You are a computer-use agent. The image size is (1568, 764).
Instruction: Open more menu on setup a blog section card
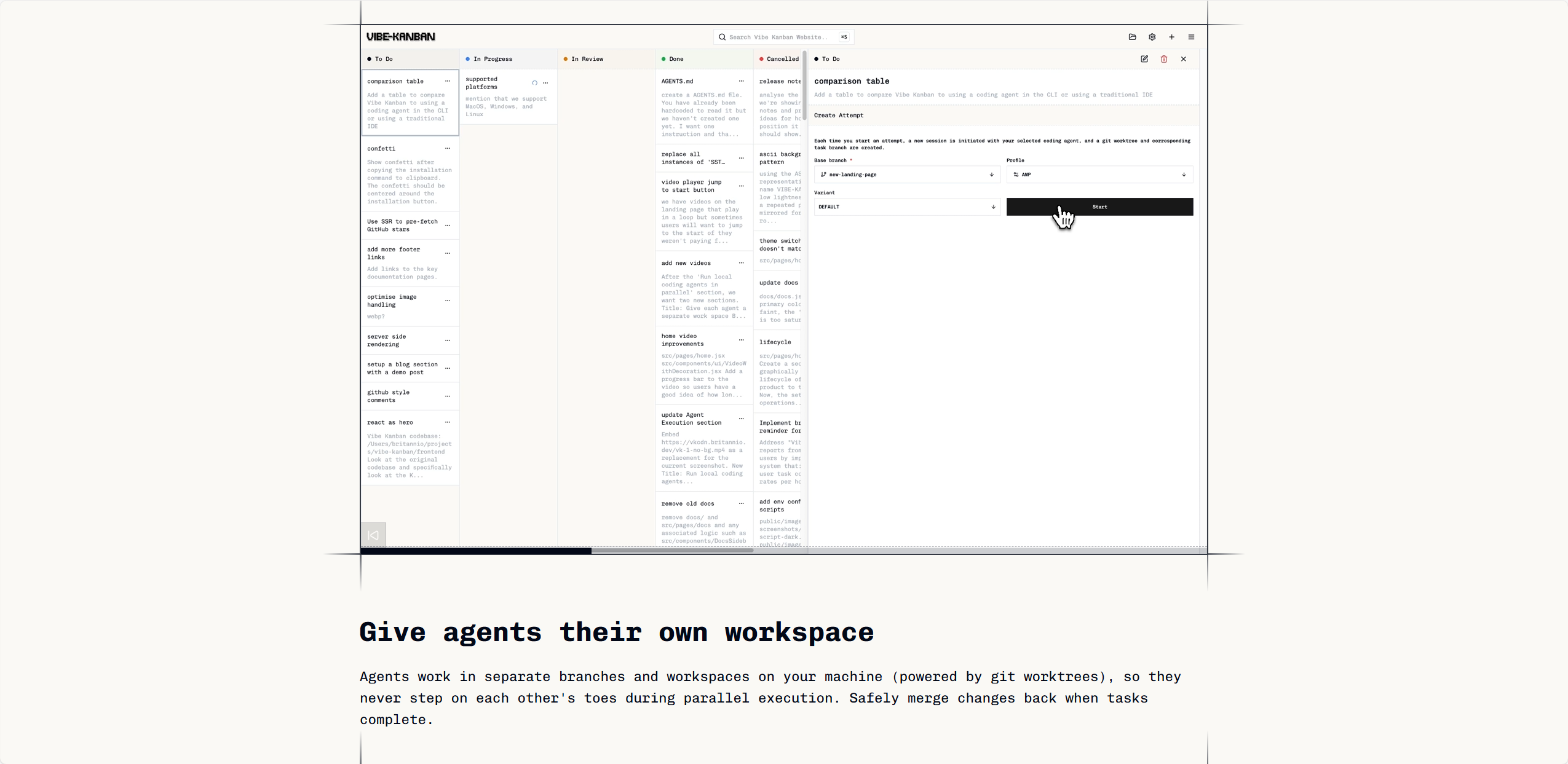(448, 368)
